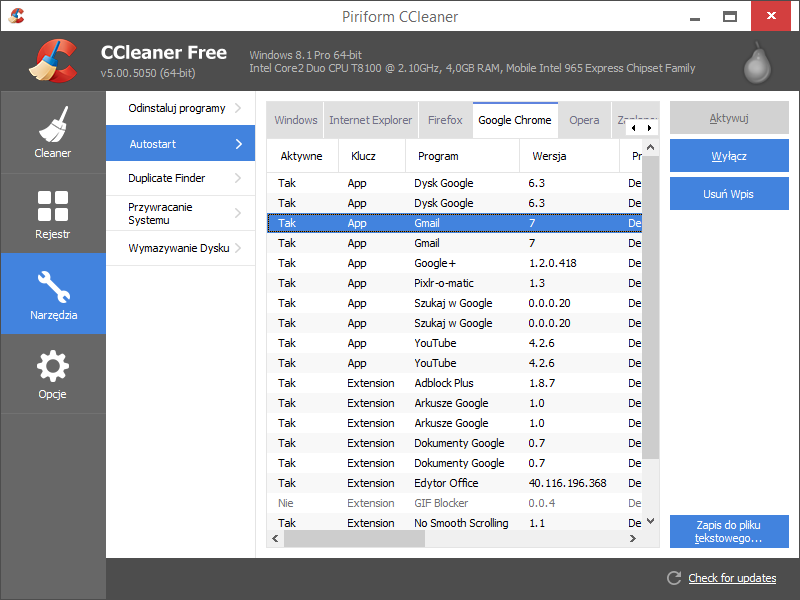Select the Pixlr-o-matic row
The height and width of the screenshot is (600, 800).
tap(454, 283)
